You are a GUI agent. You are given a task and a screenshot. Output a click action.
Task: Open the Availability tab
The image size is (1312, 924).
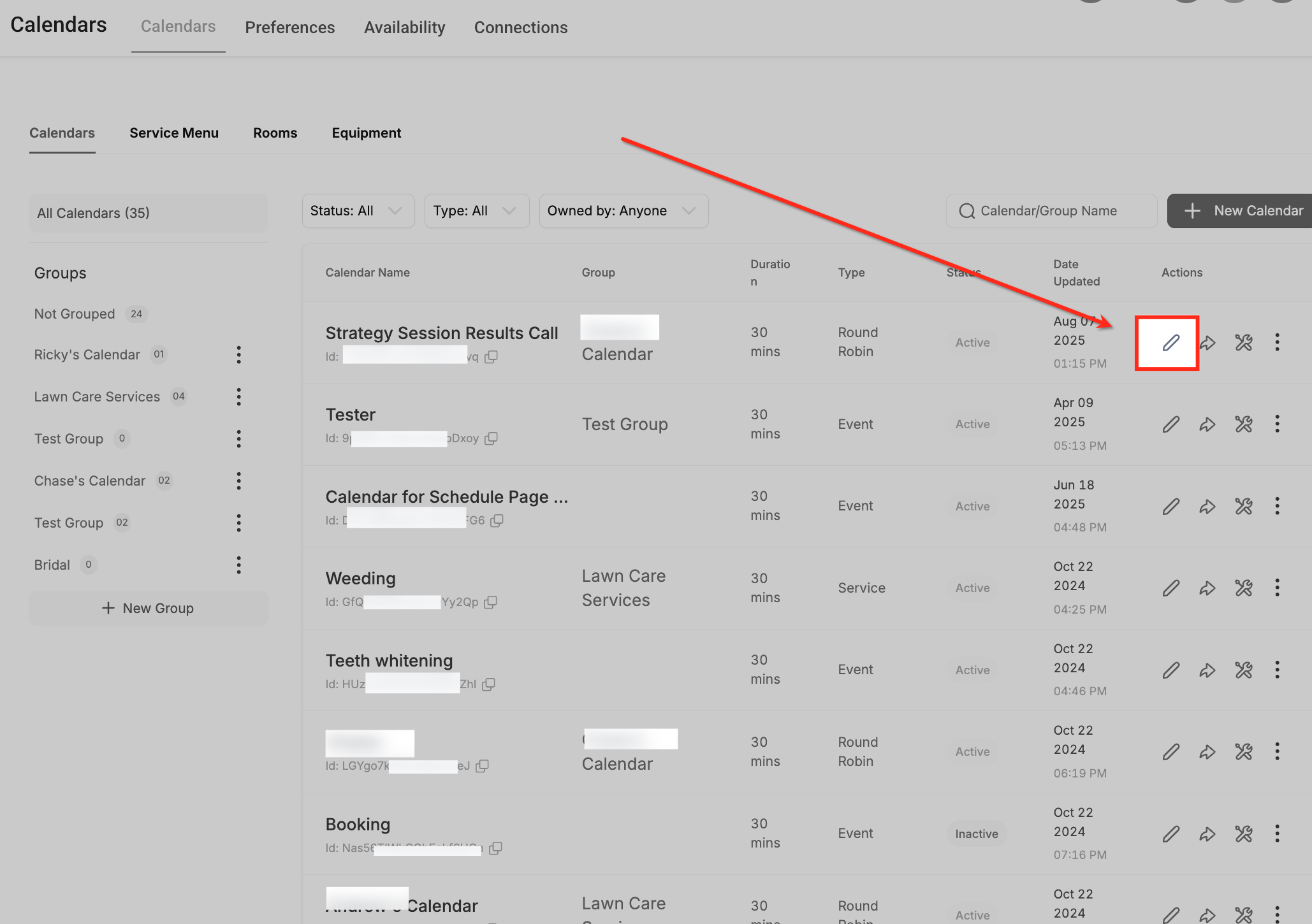(404, 27)
